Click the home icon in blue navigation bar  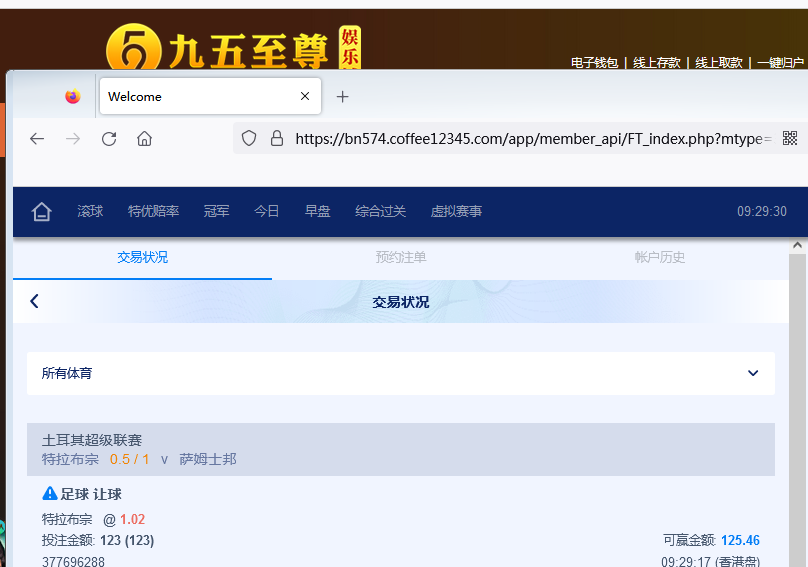click(x=41, y=211)
